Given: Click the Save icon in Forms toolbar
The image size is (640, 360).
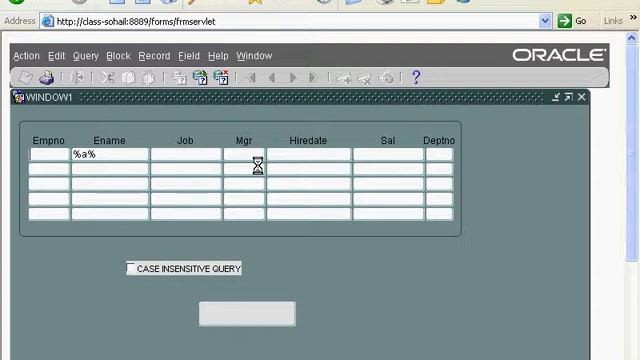Looking at the screenshot, I should 25,77.
